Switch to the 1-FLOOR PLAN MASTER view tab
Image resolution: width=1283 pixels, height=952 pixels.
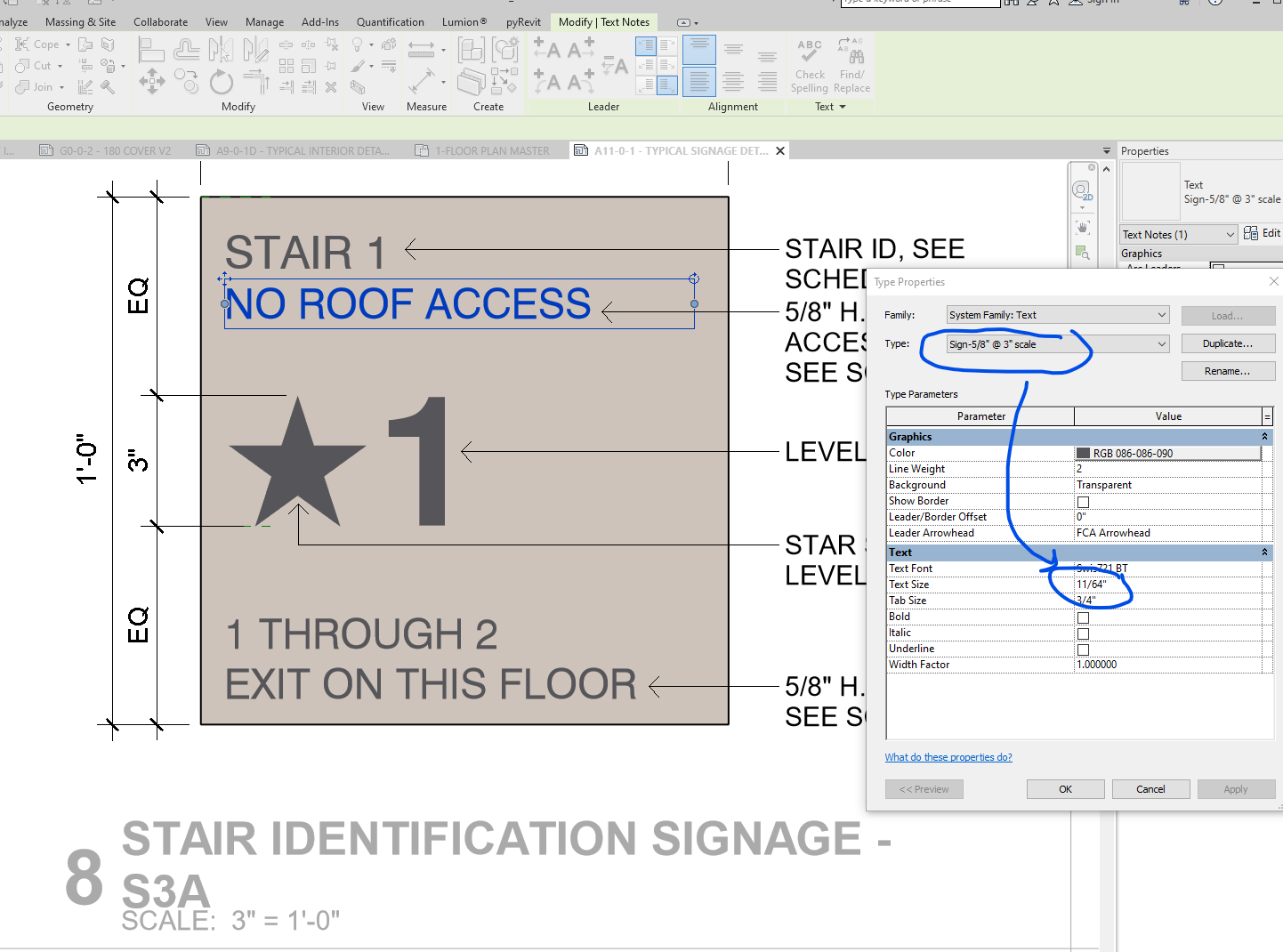(x=491, y=149)
